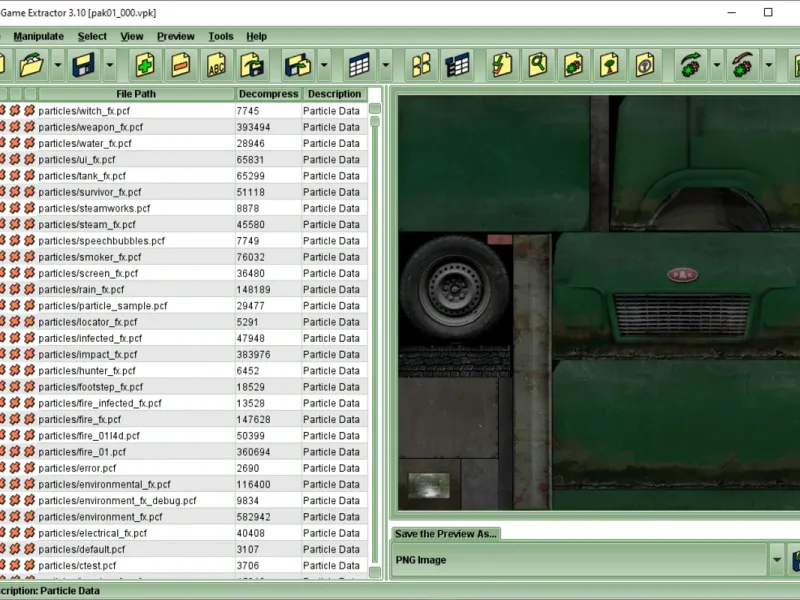The image size is (800, 600).
Task: Select row particles/survivor_fx.pcf
Action: pyautogui.click(x=183, y=192)
